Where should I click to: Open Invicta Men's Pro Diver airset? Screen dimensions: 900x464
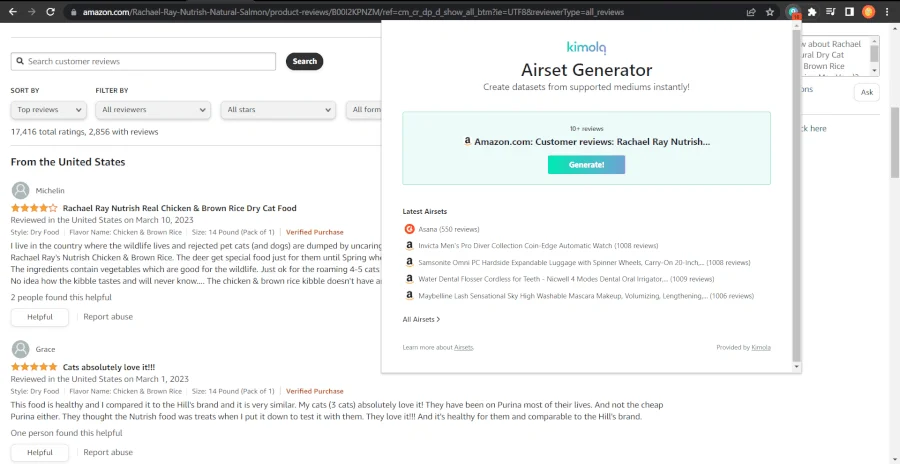click(x=538, y=245)
